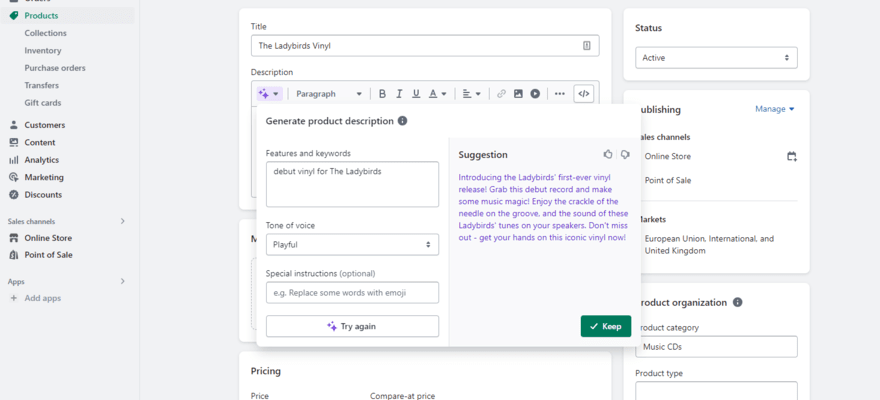Open text alignment options

coord(471,94)
